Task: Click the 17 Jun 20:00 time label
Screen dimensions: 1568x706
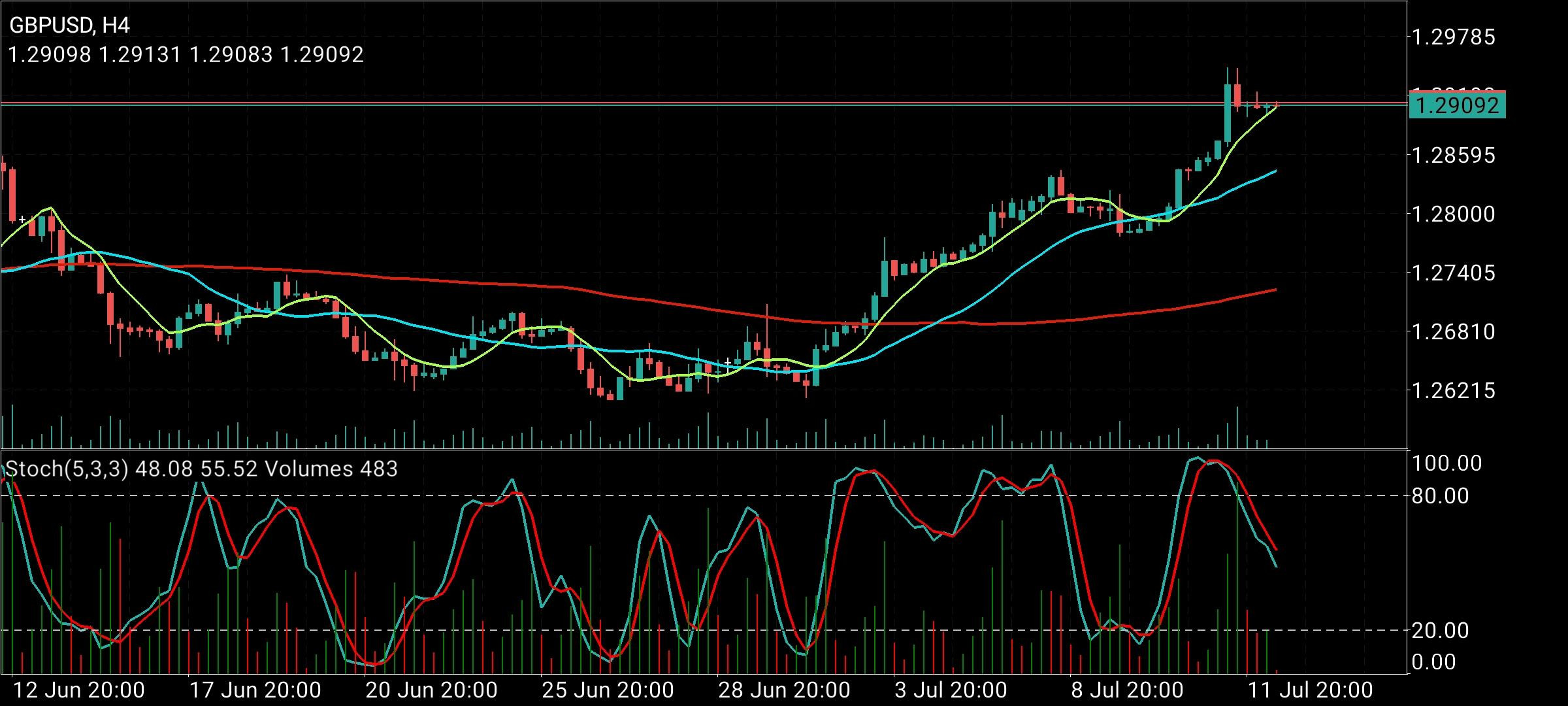Action: (255, 690)
